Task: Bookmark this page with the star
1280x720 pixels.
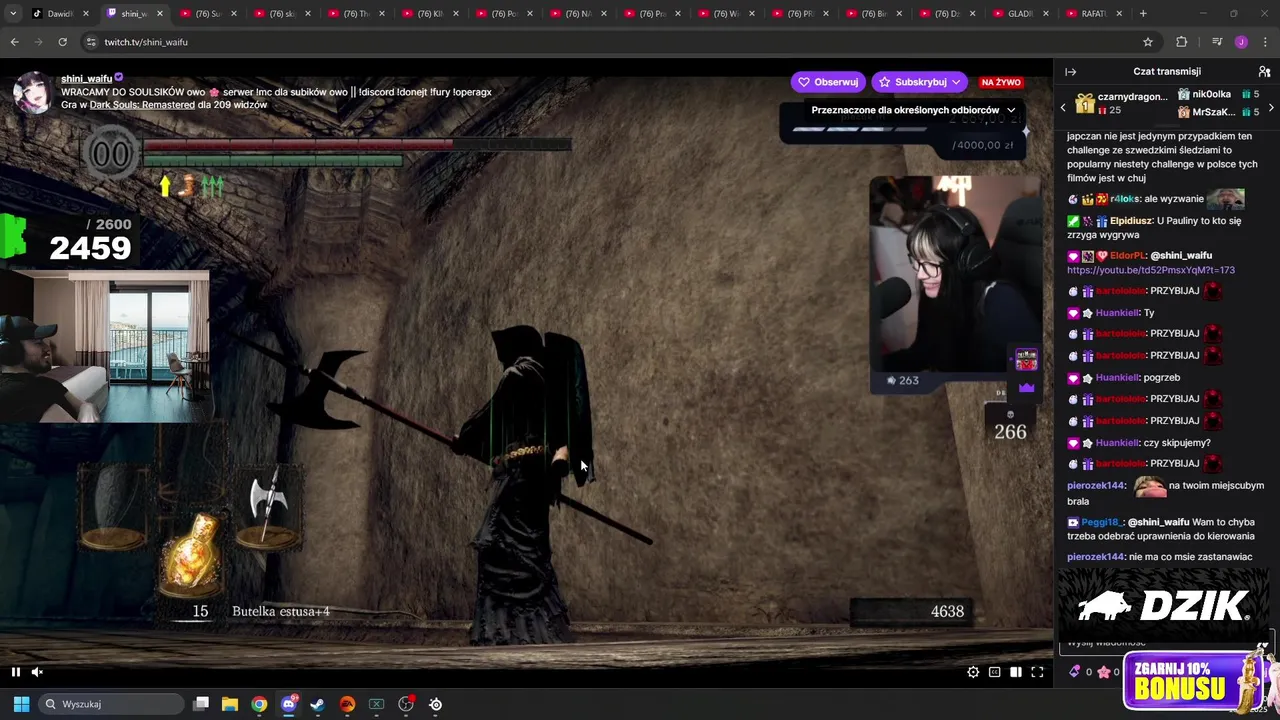Action: [1148, 42]
